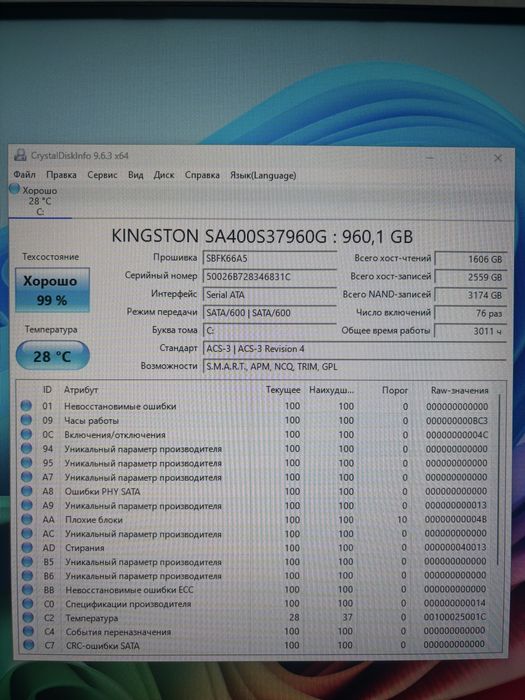Click the status icon for attribute 09 Часы работы
This screenshot has height=700, width=525.
26,420
